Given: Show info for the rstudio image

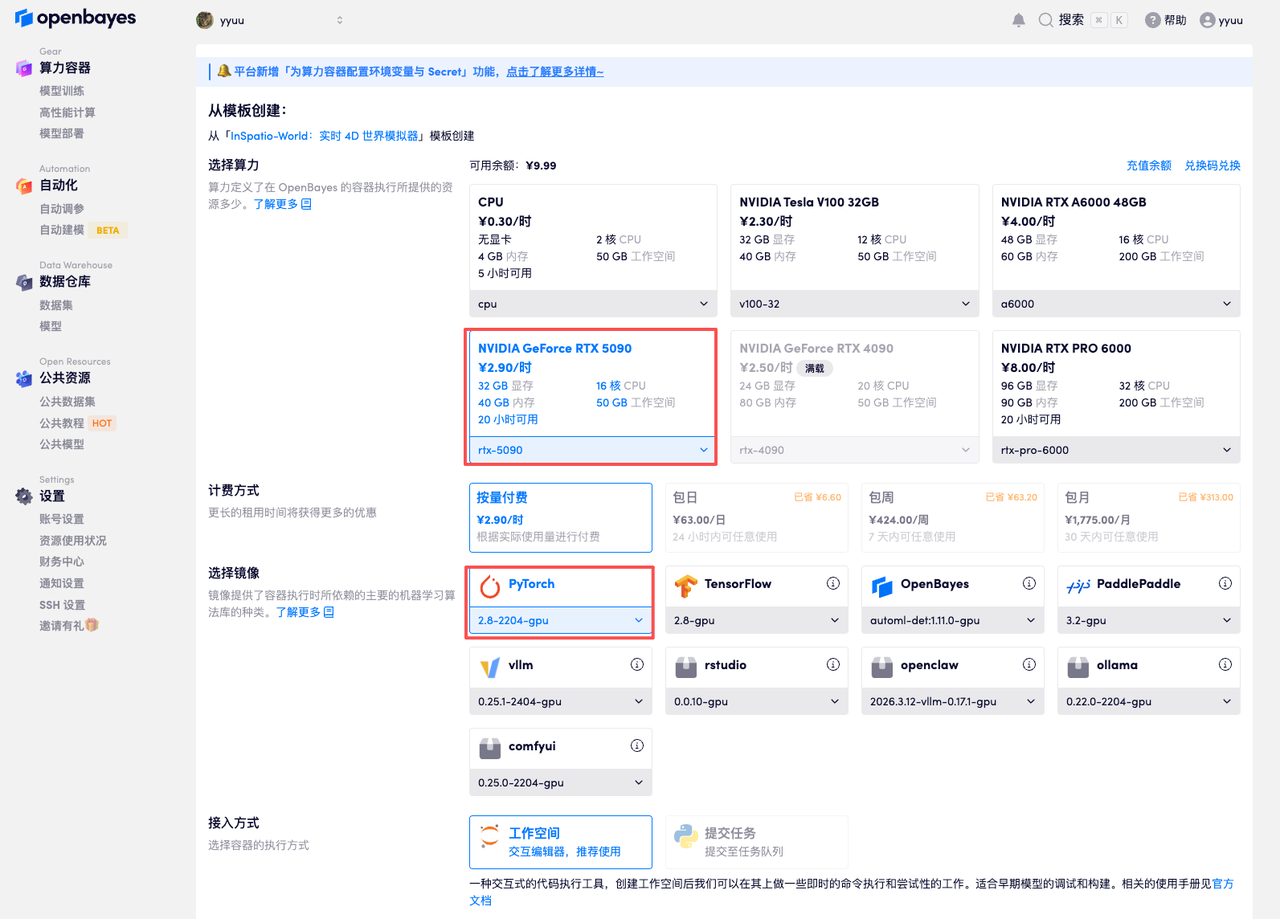Looking at the screenshot, I should [833, 665].
